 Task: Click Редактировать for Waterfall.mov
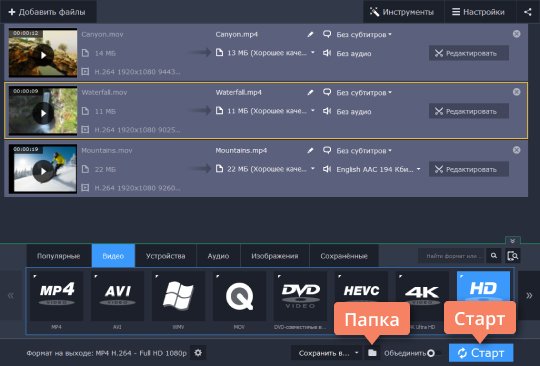[469, 111]
